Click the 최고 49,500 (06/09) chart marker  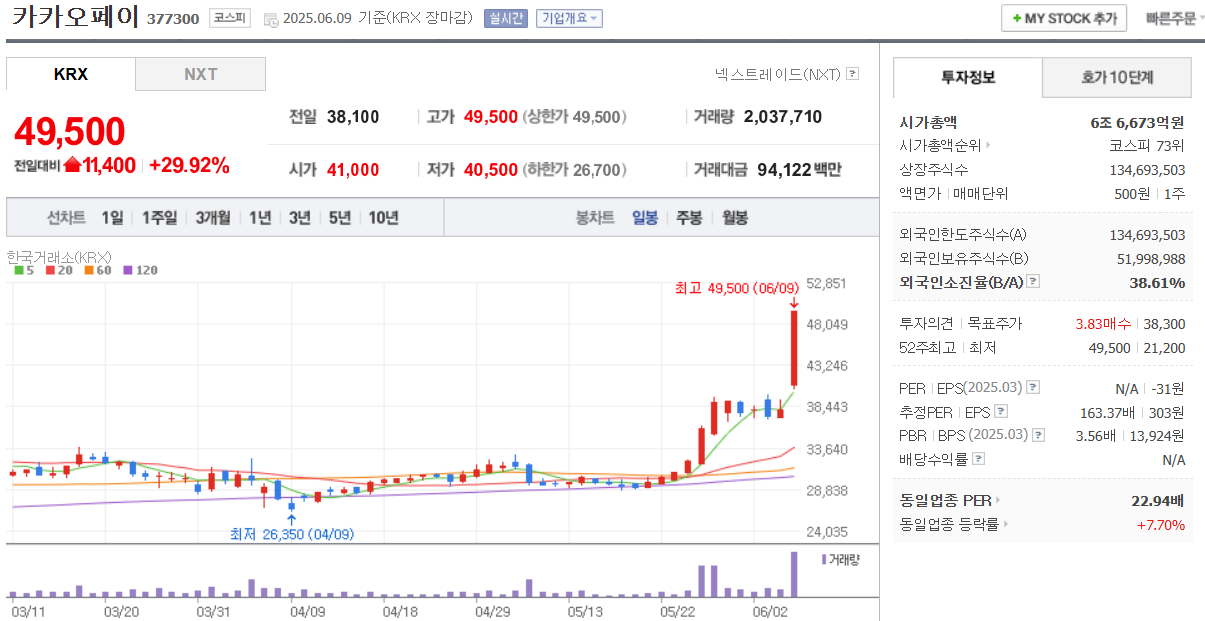737,289
